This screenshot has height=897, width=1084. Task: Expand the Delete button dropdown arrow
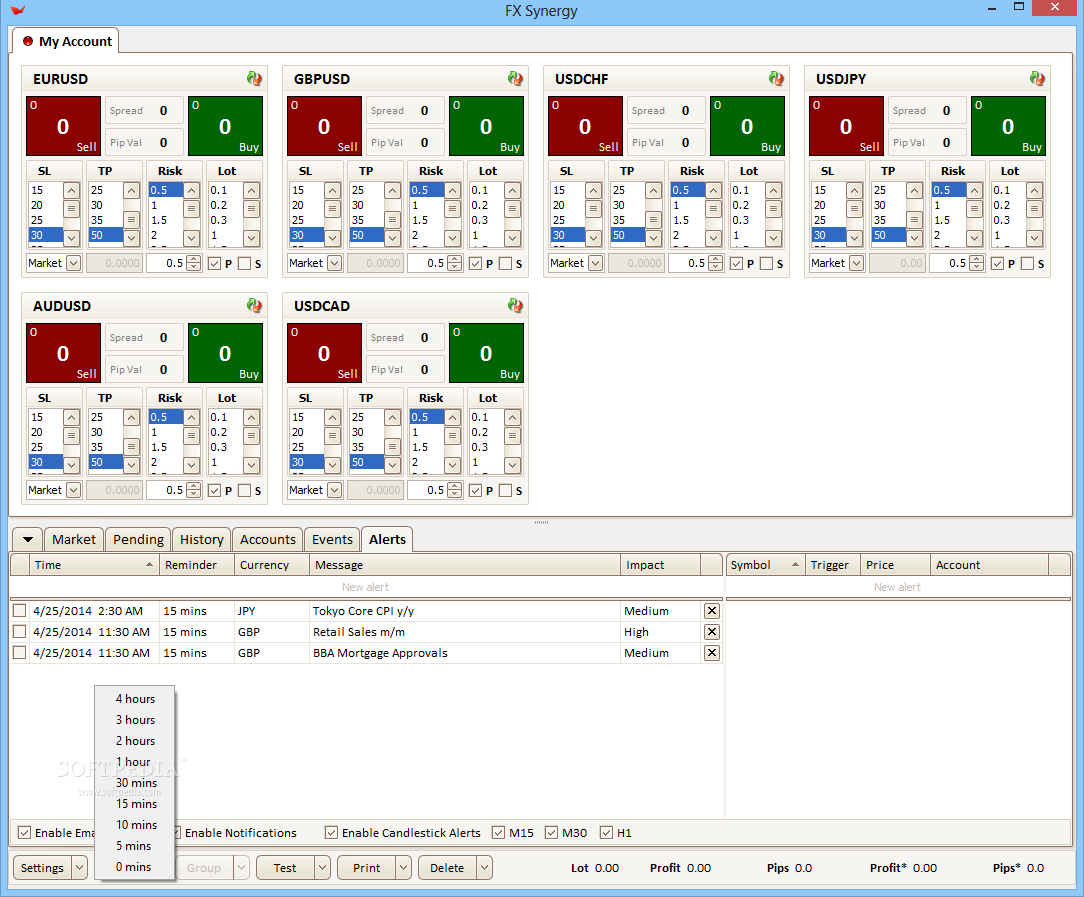tap(485, 868)
